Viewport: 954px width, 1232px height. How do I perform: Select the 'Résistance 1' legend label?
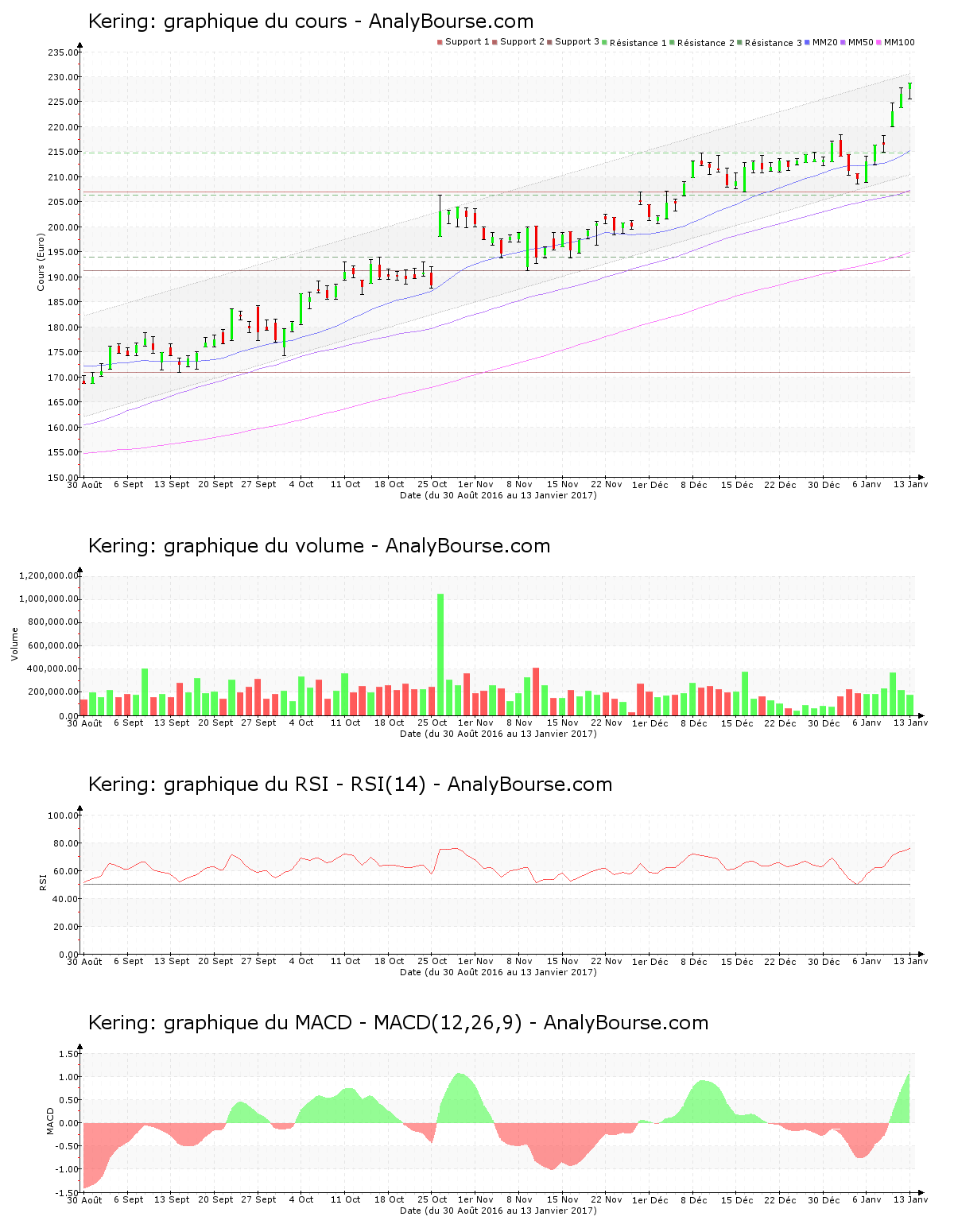(x=638, y=42)
